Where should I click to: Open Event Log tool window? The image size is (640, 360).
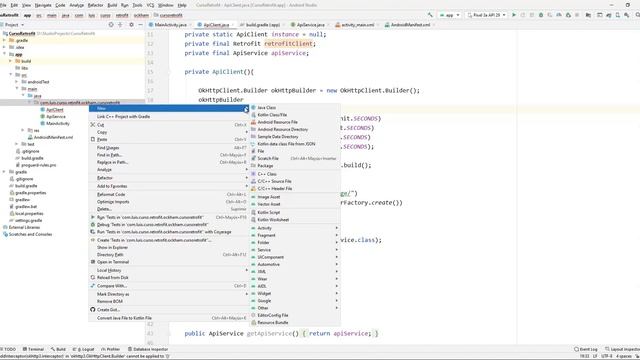(x=586, y=349)
